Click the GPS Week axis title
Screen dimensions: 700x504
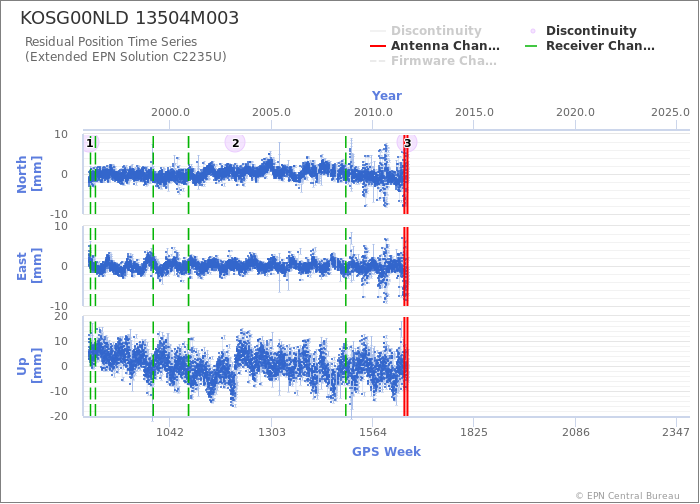click(x=386, y=452)
